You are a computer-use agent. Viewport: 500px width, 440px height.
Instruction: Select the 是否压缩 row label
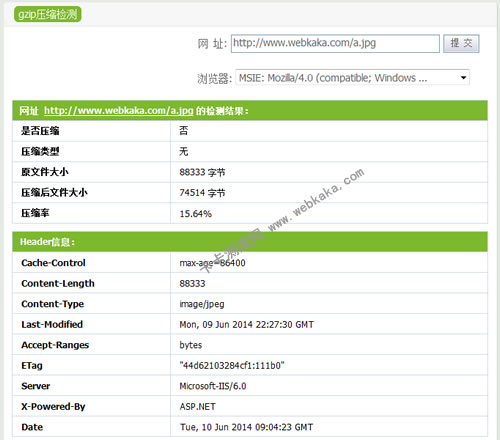(x=40, y=131)
